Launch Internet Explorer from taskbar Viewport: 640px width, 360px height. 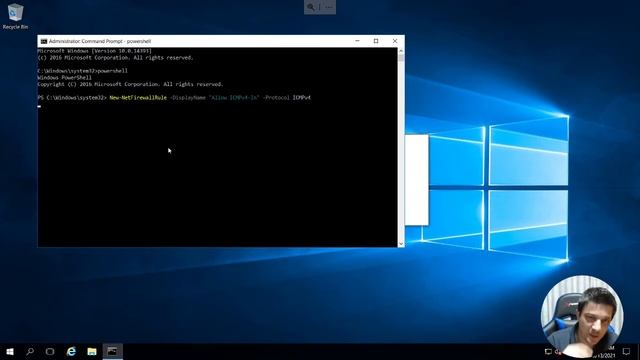click(x=71, y=351)
